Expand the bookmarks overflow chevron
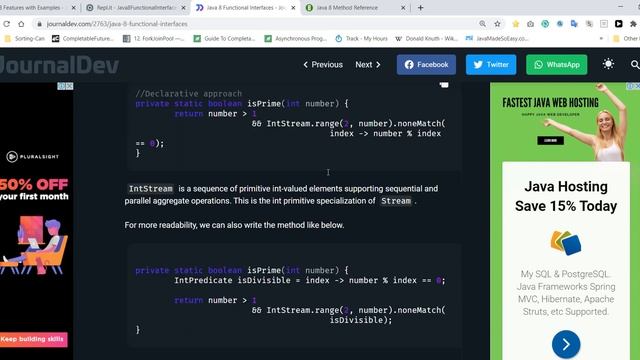Viewport: 640px width, 360px height. point(601,38)
